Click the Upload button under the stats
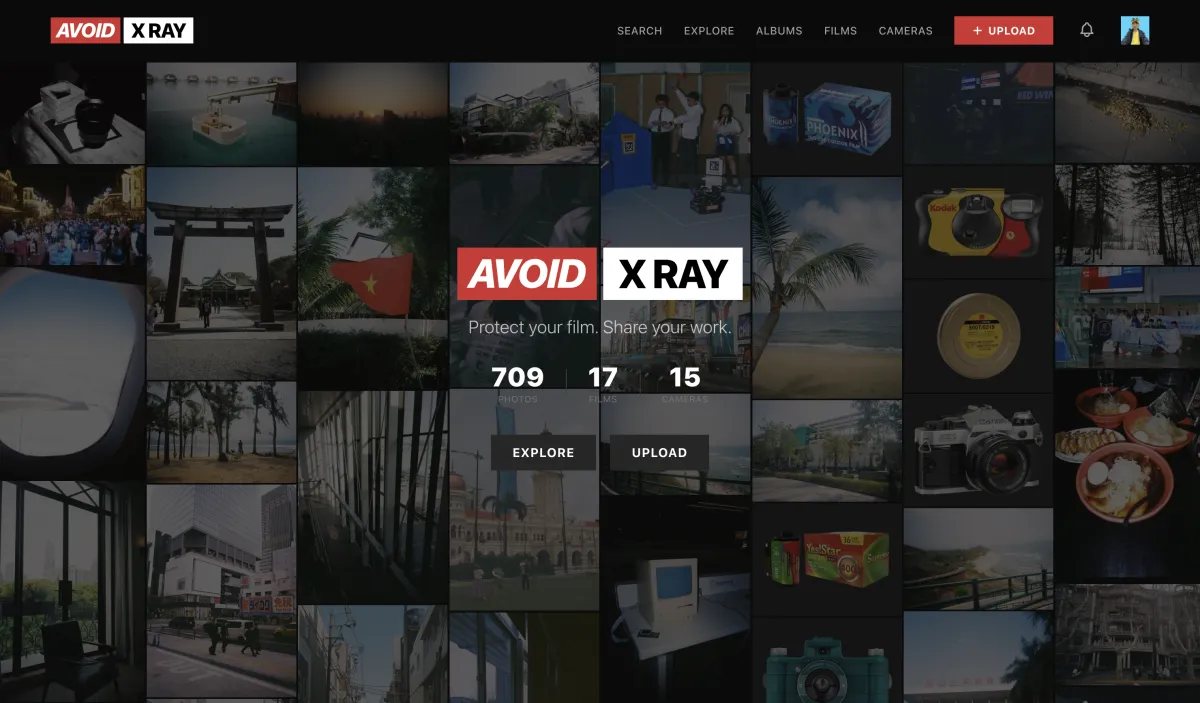This screenshot has width=1200, height=703. (659, 453)
